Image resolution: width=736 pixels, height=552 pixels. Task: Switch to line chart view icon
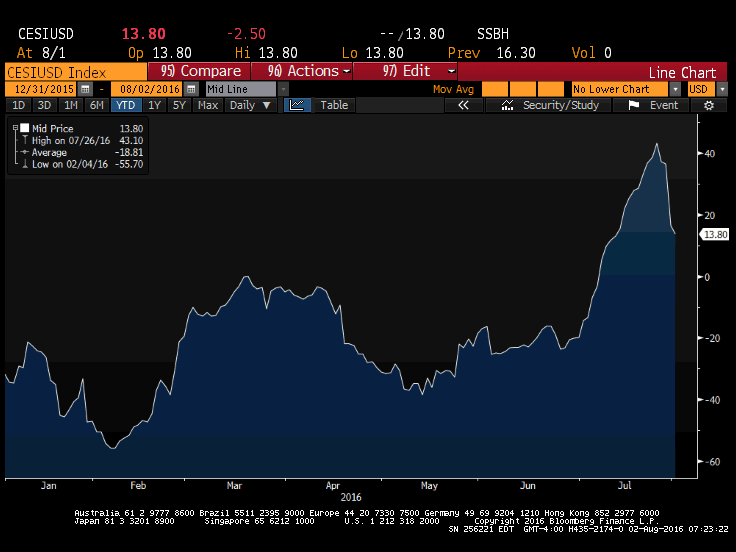tap(296, 105)
